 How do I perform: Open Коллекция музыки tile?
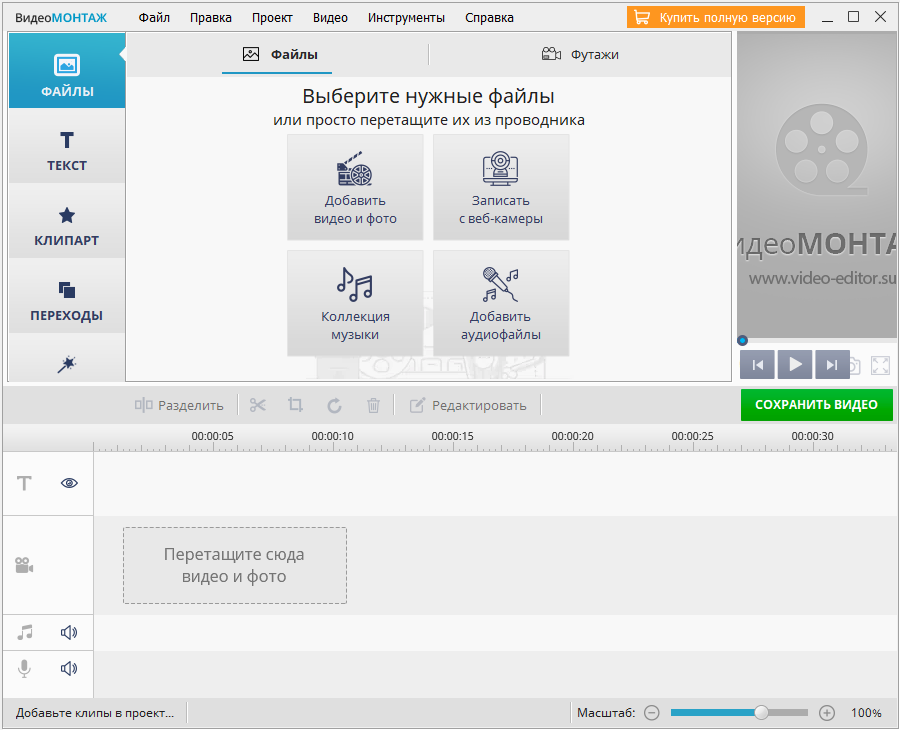pos(355,303)
